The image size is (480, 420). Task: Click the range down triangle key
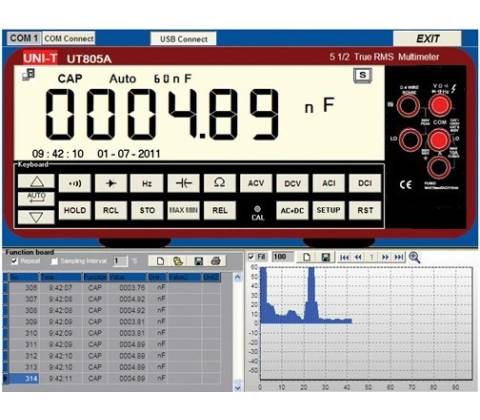click(x=36, y=217)
